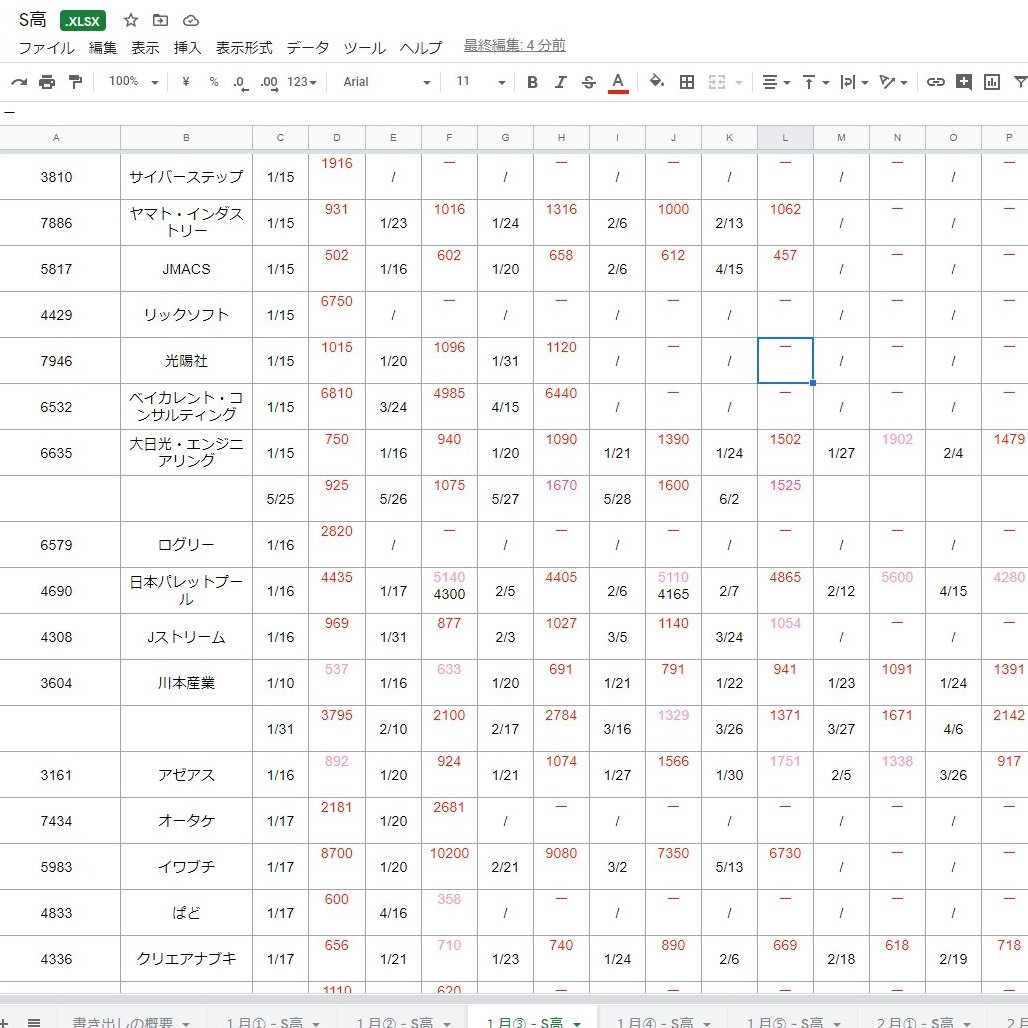Open ヘルプ menu
Screen dimensions: 1028x1028
pyautogui.click(x=421, y=48)
